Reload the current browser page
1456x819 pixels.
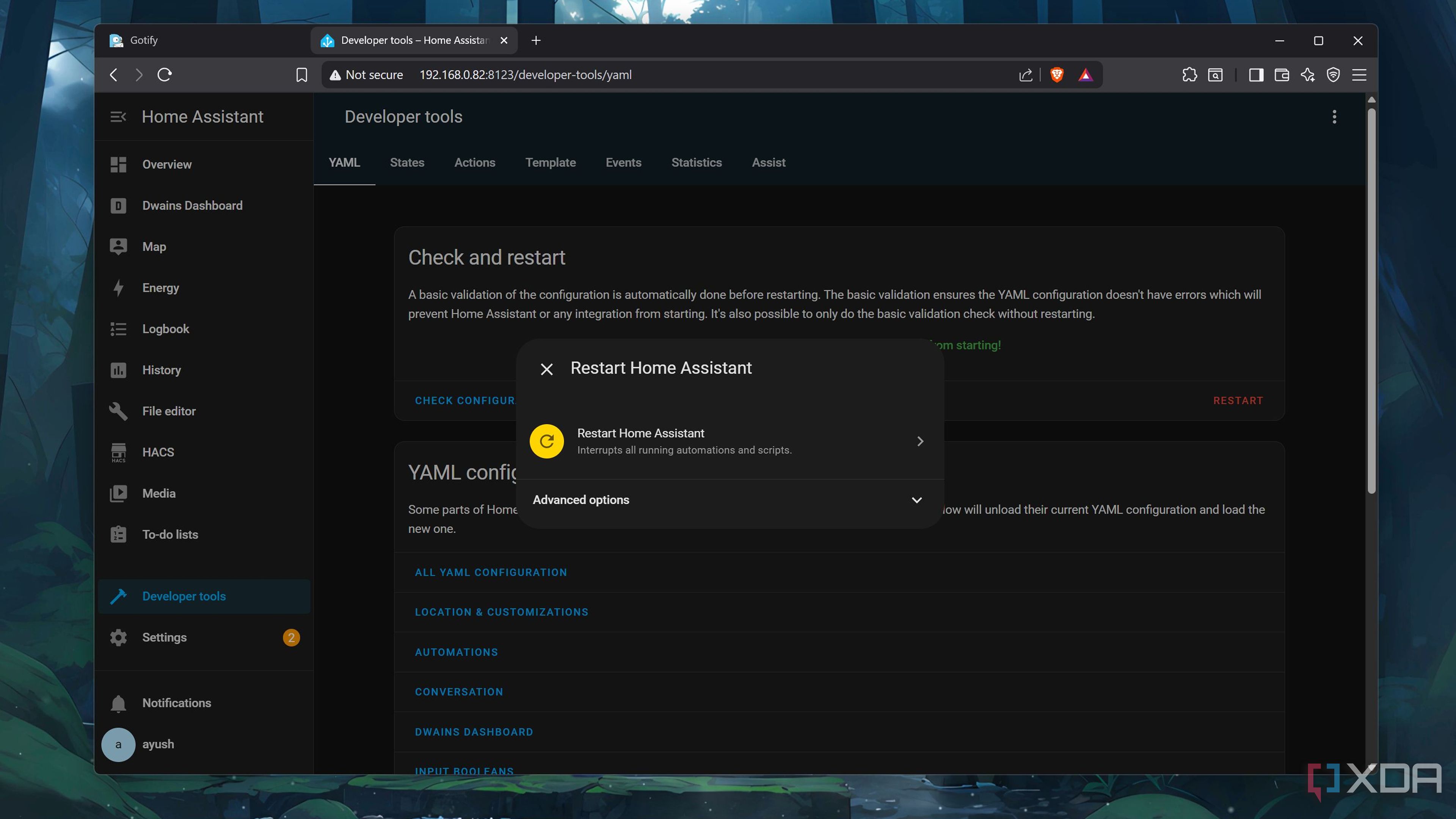pyautogui.click(x=165, y=75)
